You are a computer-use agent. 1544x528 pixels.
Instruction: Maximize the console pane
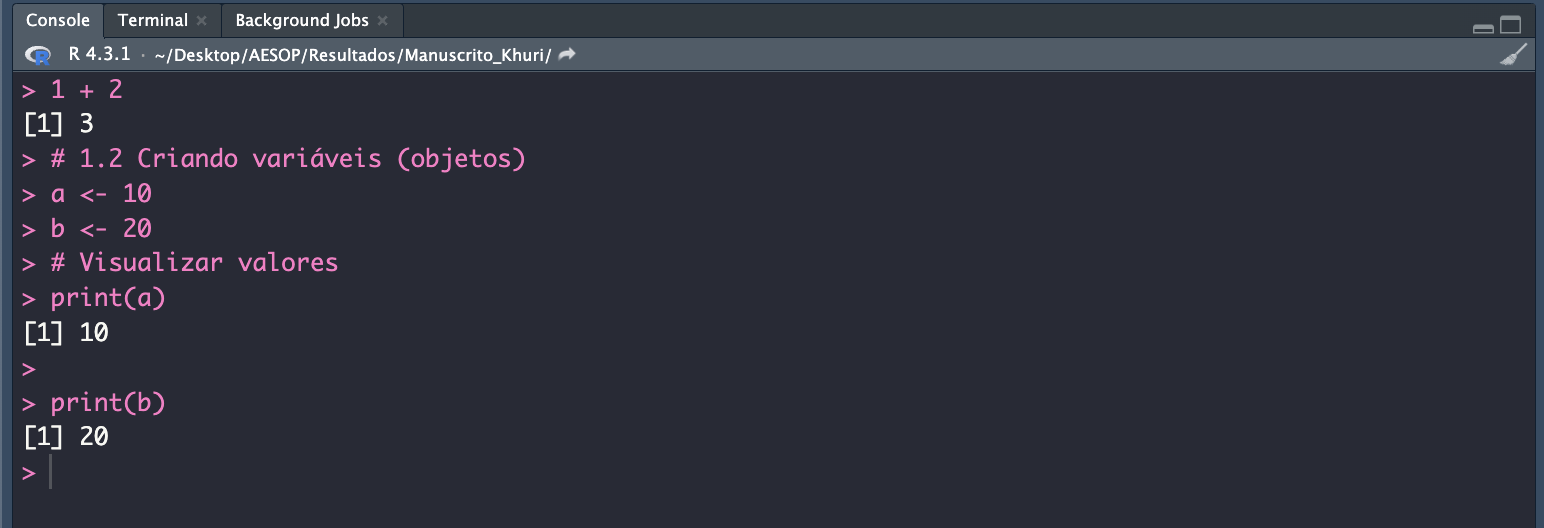tap(1510, 26)
